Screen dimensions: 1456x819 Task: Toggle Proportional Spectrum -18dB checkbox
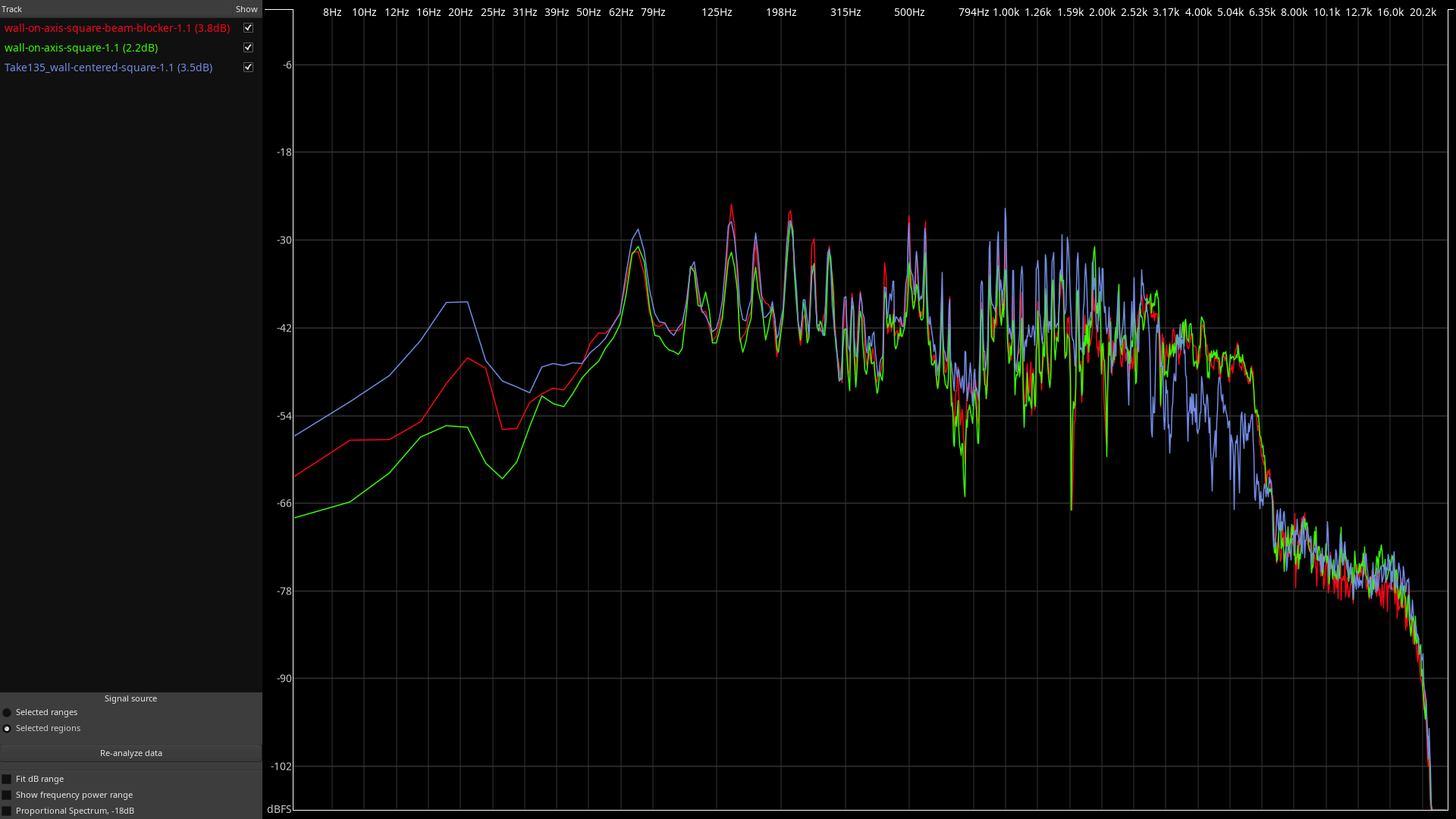pyautogui.click(x=7, y=811)
